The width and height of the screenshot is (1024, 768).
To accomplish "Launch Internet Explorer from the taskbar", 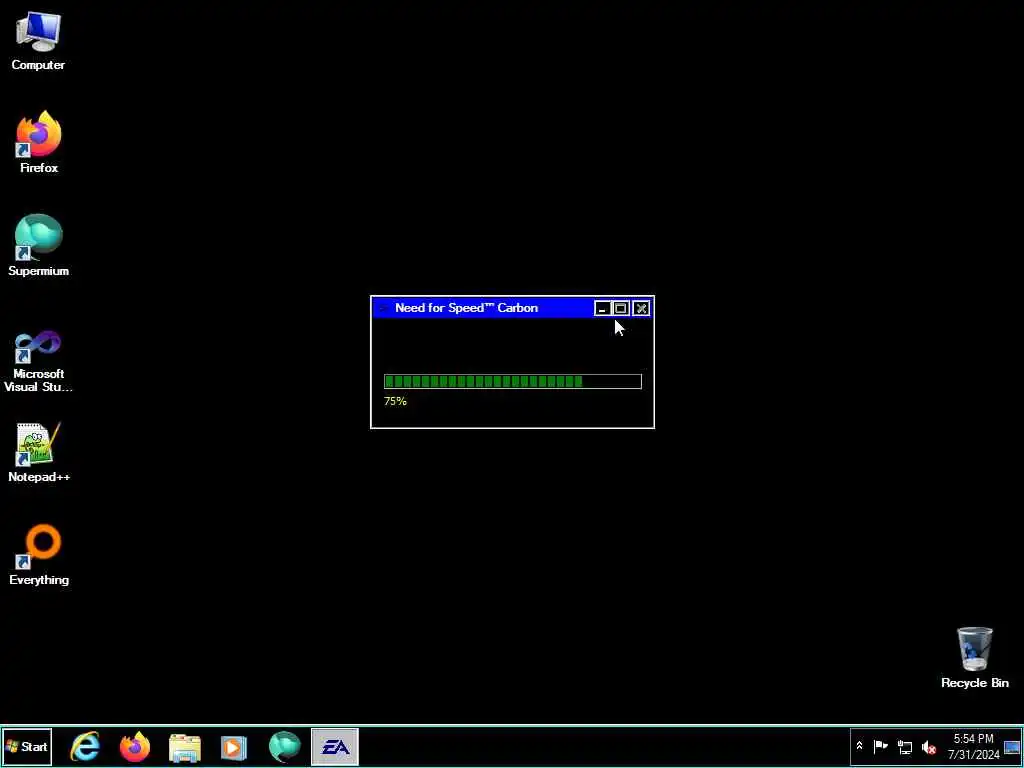I will pyautogui.click(x=86, y=746).
